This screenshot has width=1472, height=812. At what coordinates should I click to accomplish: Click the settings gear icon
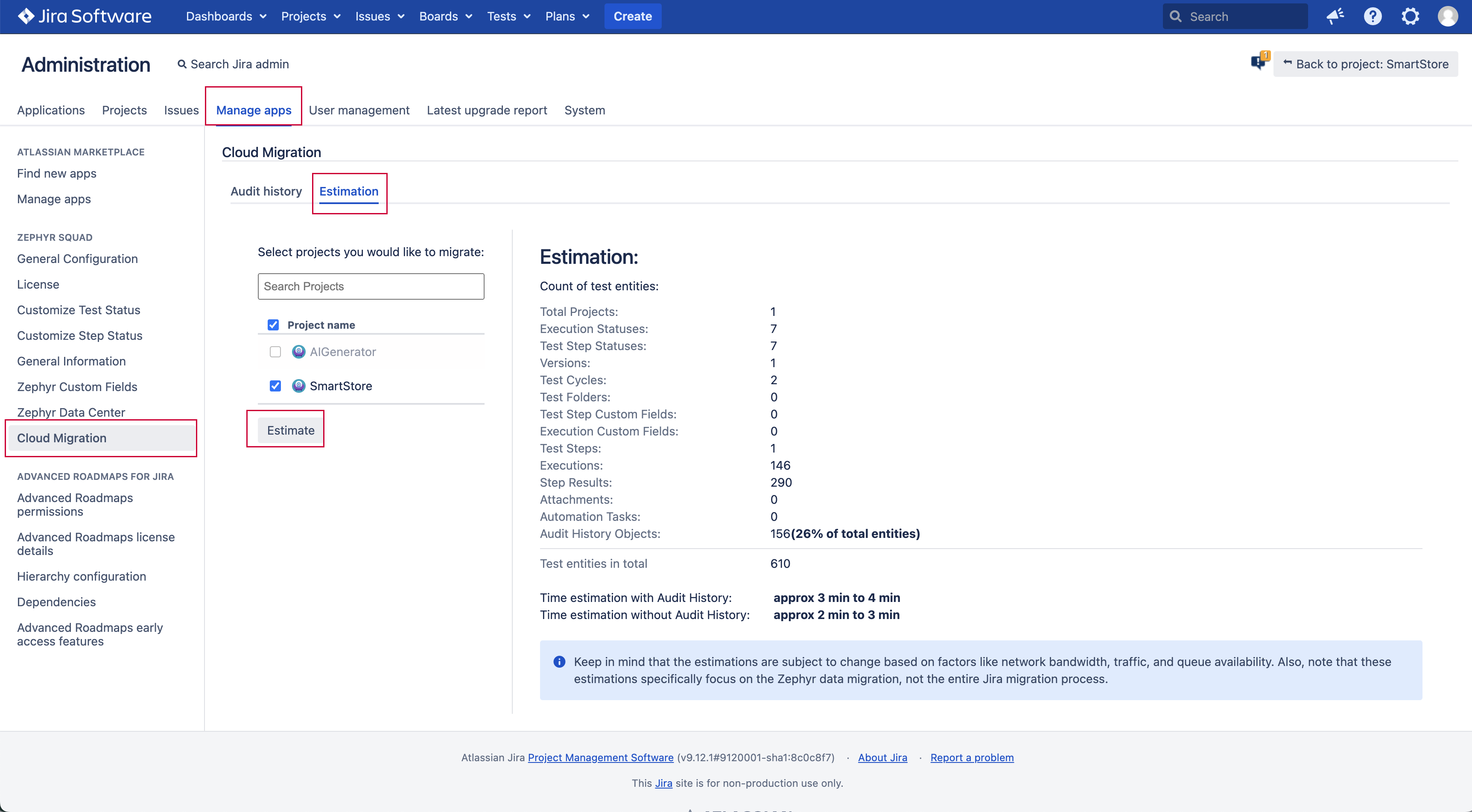point(1410,16)
